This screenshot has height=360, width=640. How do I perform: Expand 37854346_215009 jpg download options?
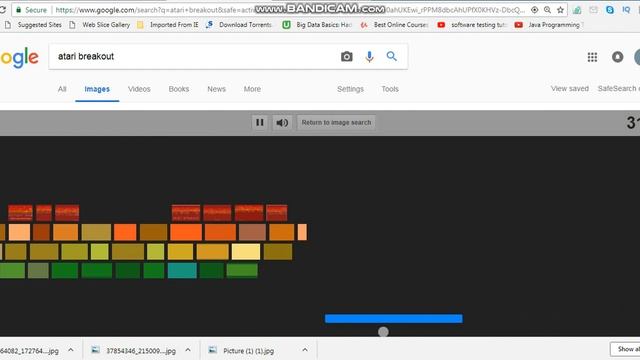[x=188, y=350]
